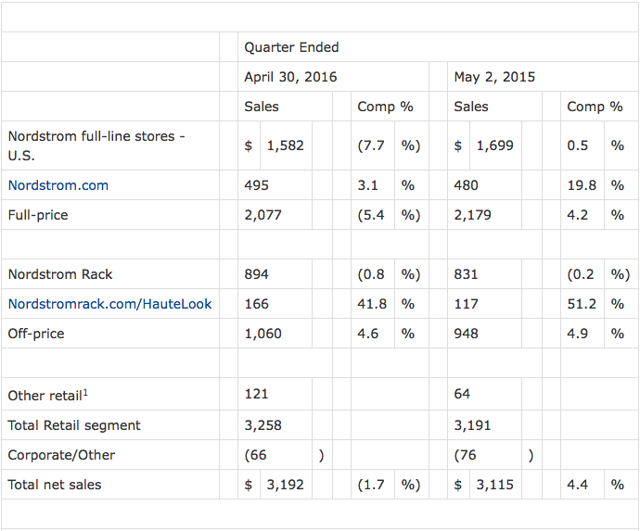Image resolution: width=640 pixels, height=531 pixels.
Task: Select the 1,582 sales value
Action: pos(285,146)
